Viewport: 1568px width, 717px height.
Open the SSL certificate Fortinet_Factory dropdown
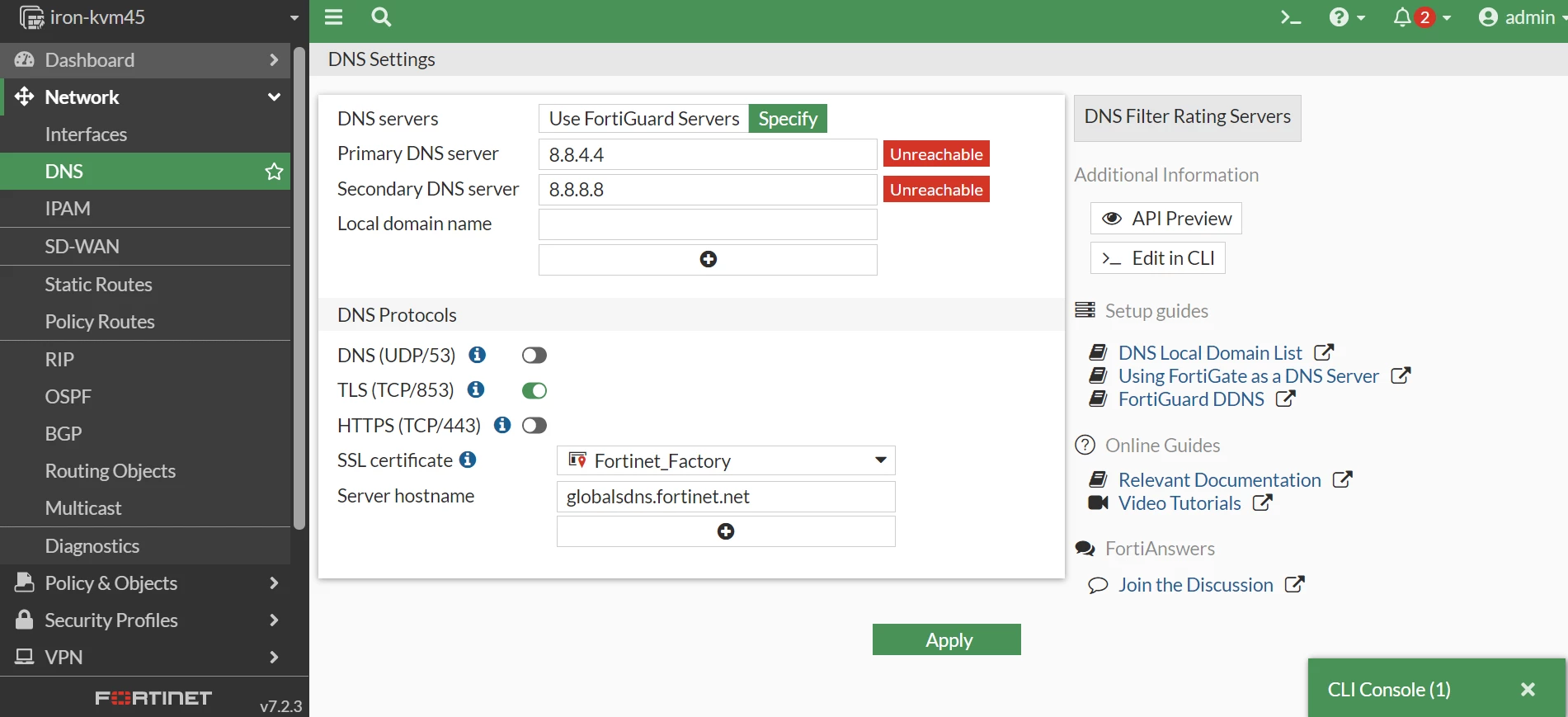[726, 460]
